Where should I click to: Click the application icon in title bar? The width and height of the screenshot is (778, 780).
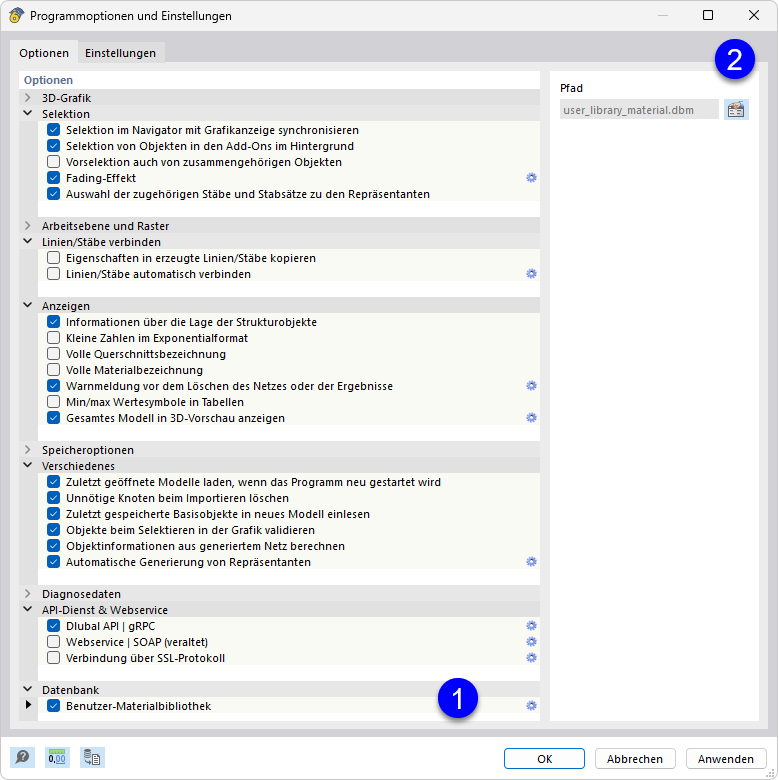tap(16, 15)
